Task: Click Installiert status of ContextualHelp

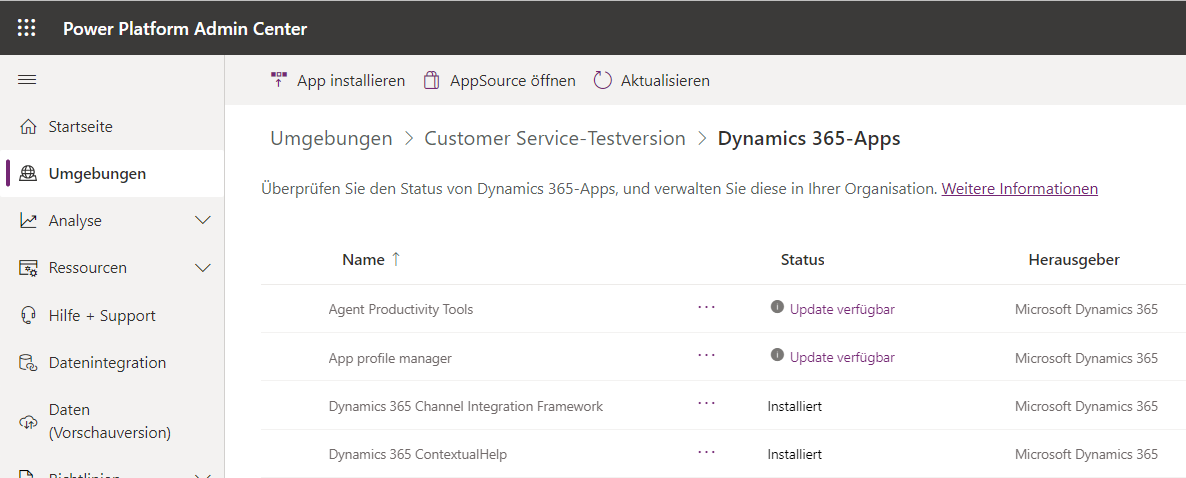Action: (x=795, y=455)
